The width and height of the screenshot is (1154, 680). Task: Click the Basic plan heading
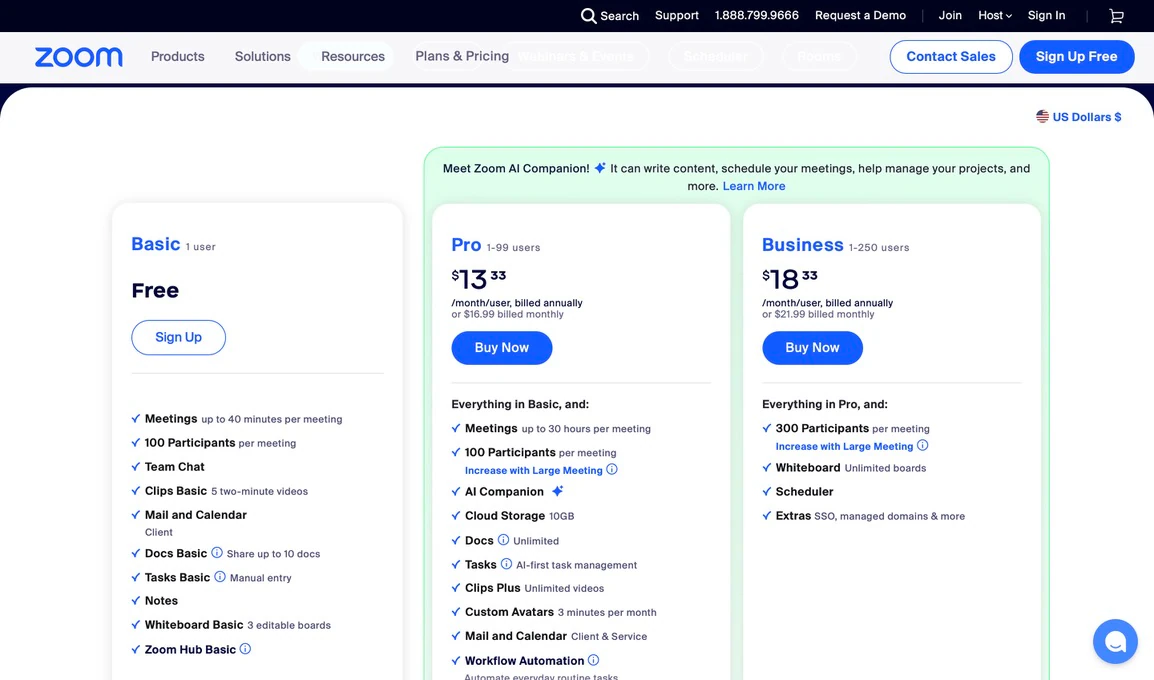[155, 244]
